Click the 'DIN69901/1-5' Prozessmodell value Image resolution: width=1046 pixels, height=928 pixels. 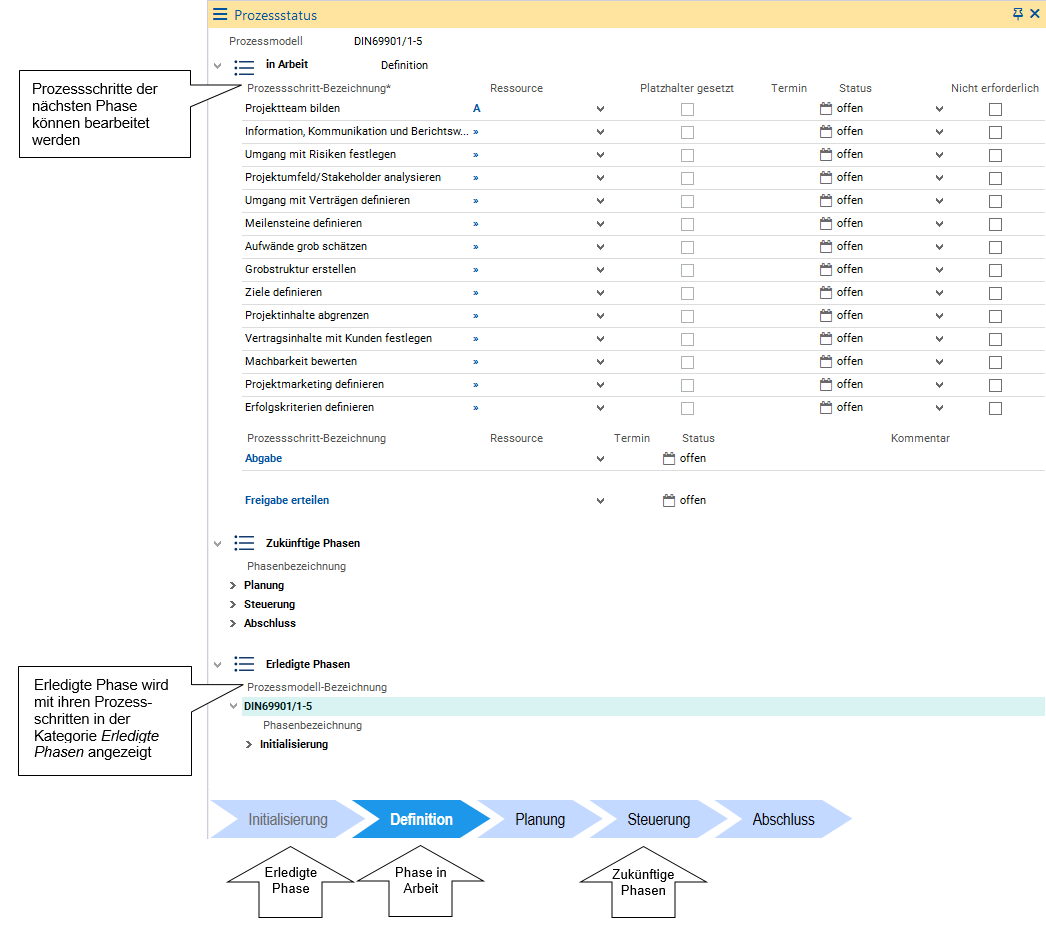point(388,41)
